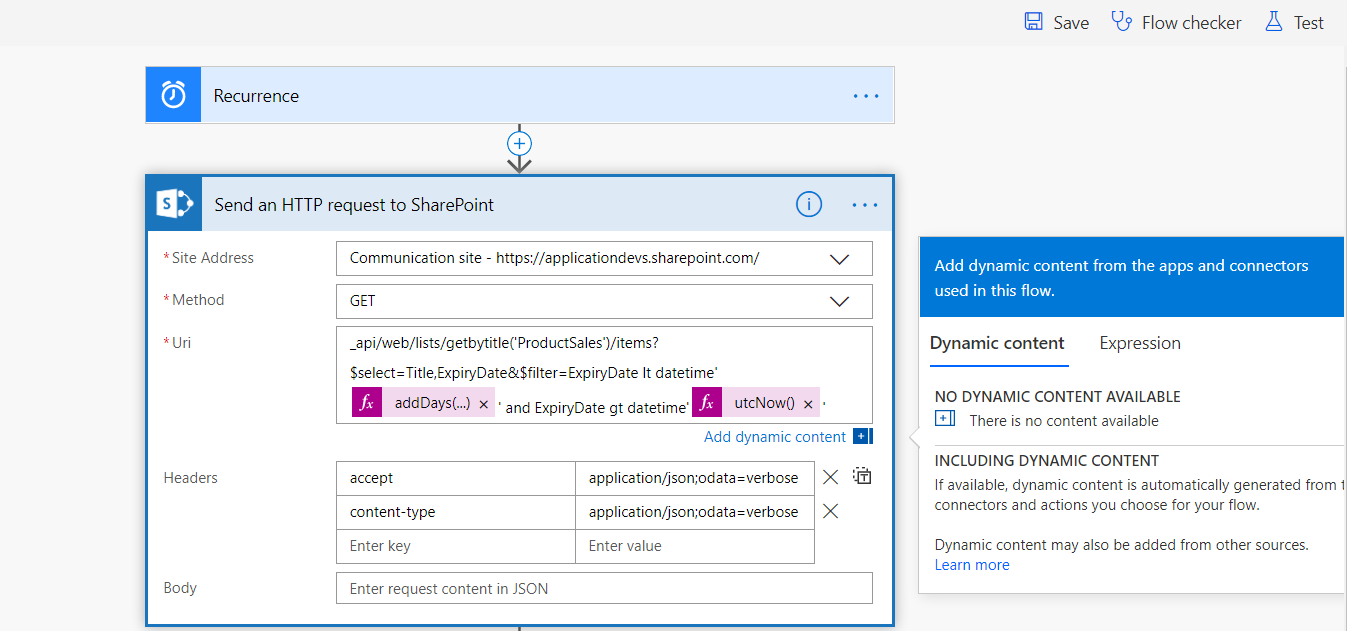This screenshot has width=1347, height=631.
Task: Click the Enter key header field
Action: tap(456, 546)
